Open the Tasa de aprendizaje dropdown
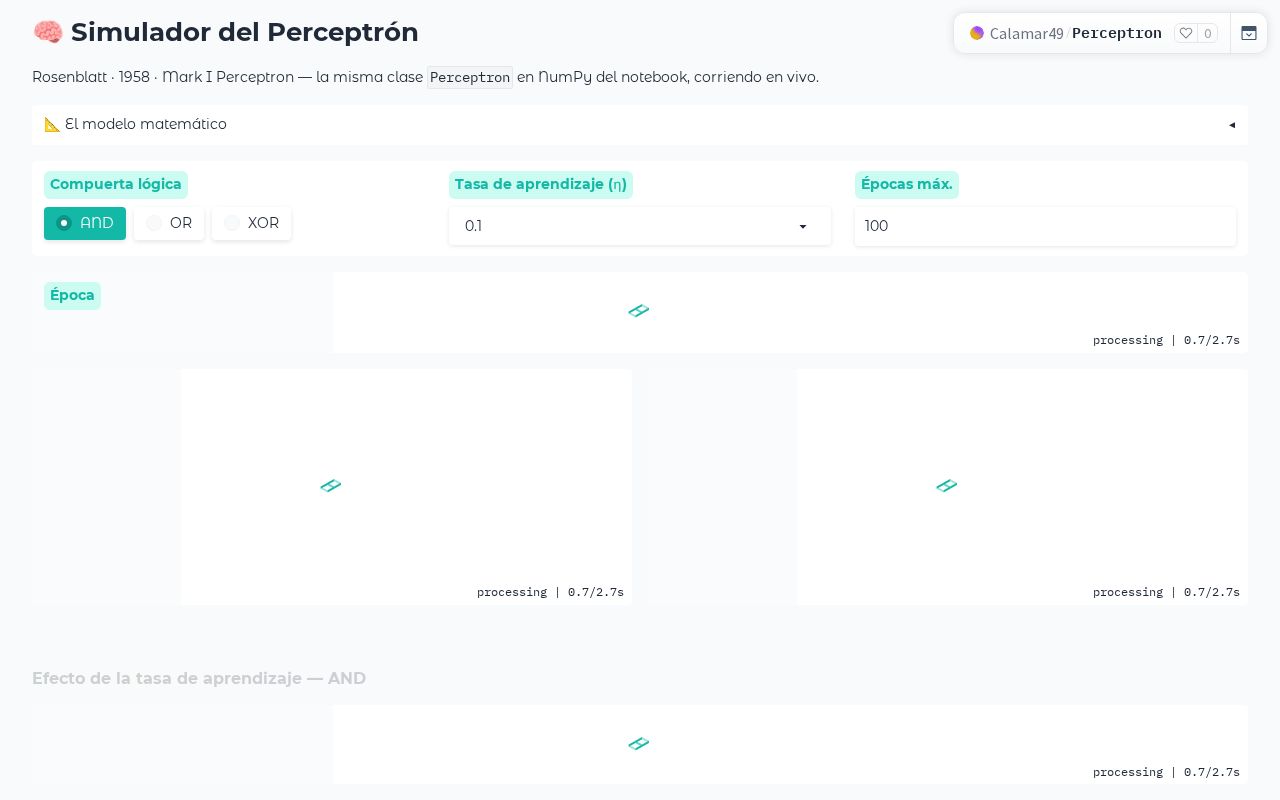The image size is (1280, 800). 640,226
